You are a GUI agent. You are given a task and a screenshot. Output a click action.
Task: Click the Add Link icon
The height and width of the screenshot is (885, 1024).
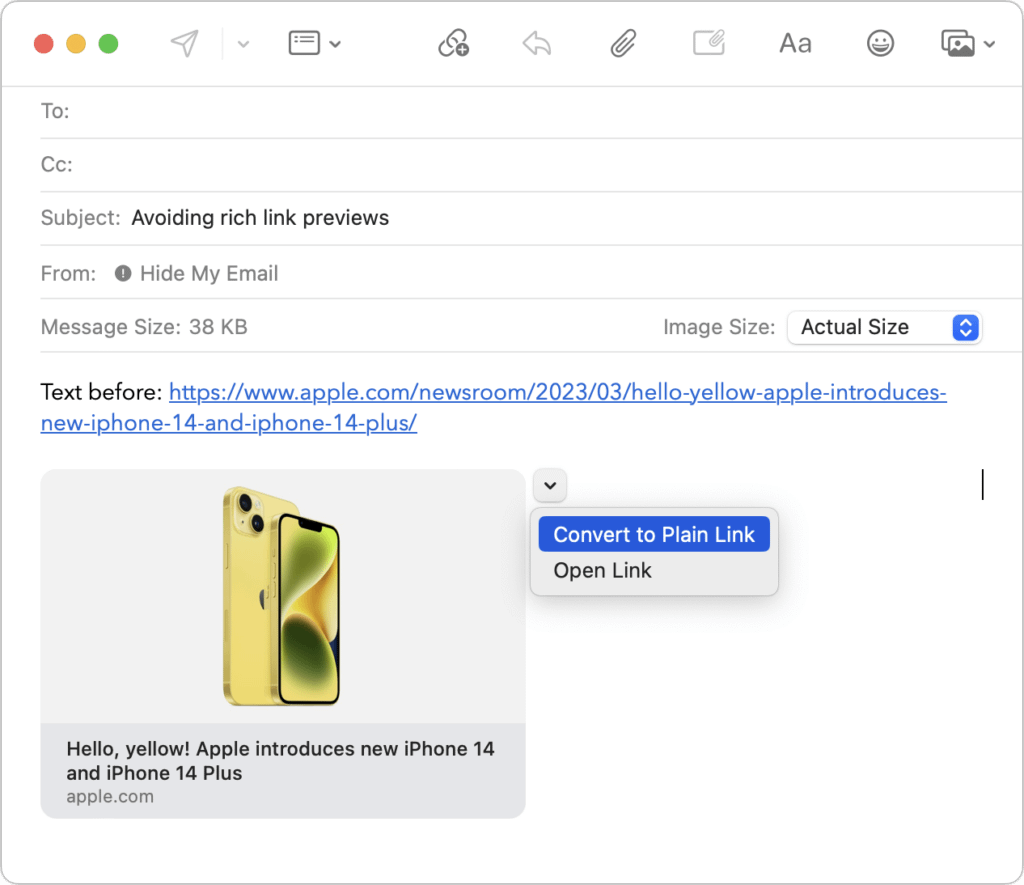[x=453, y=43]
